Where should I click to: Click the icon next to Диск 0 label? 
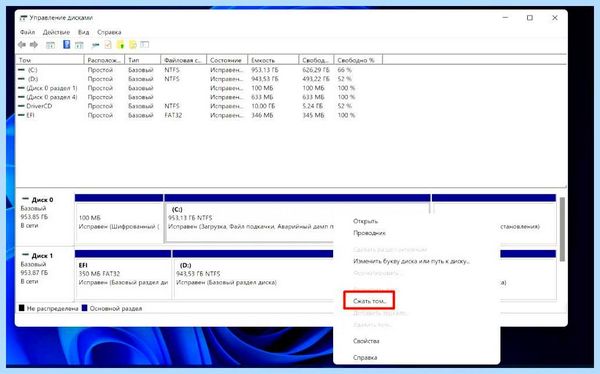point(25,199)
